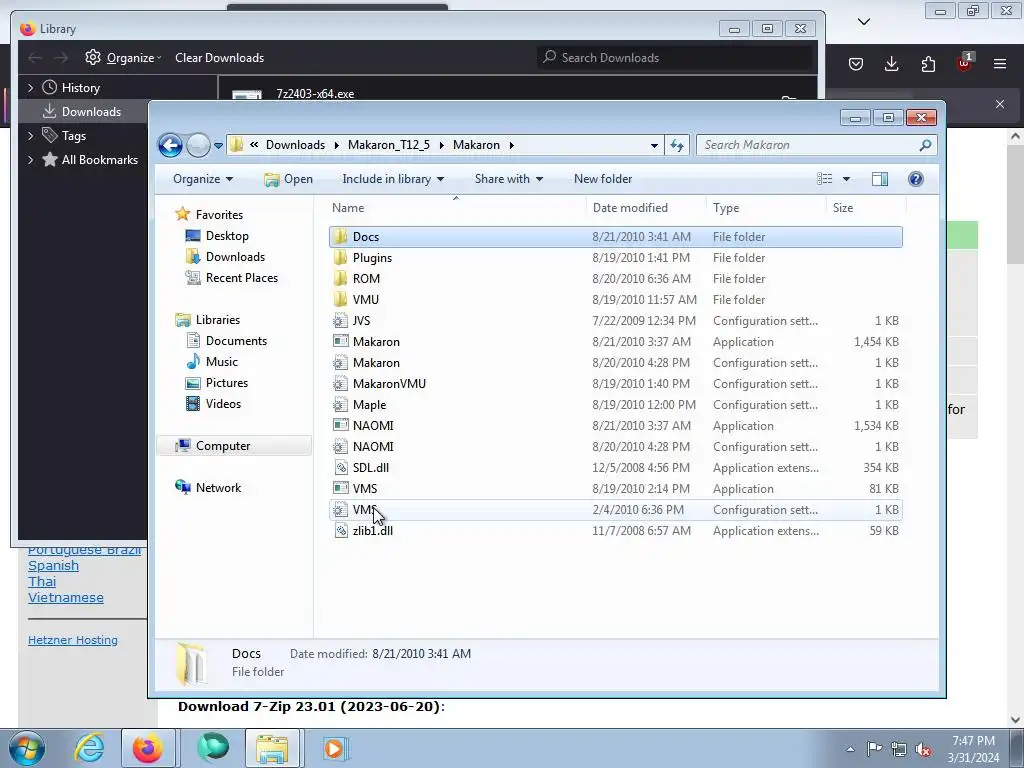Open the Include in library menu
This screenshot has width=1024, height=768.
[x=393, y=179]
